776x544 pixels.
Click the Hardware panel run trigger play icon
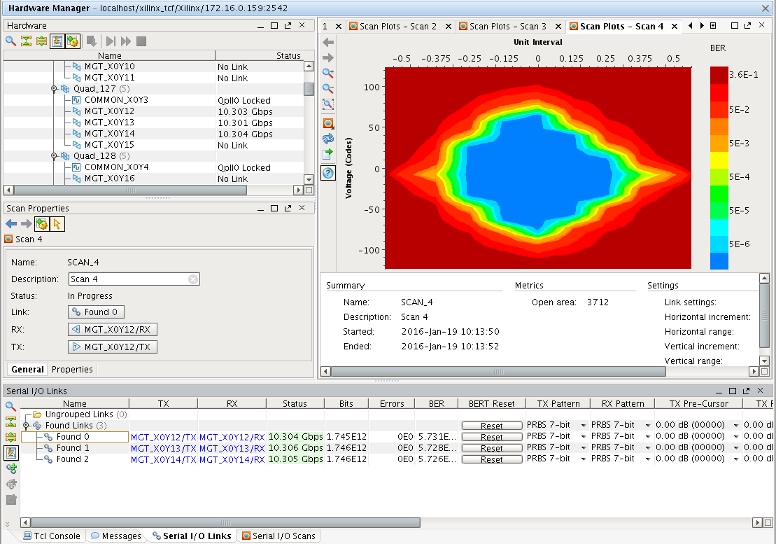point(110,41)
